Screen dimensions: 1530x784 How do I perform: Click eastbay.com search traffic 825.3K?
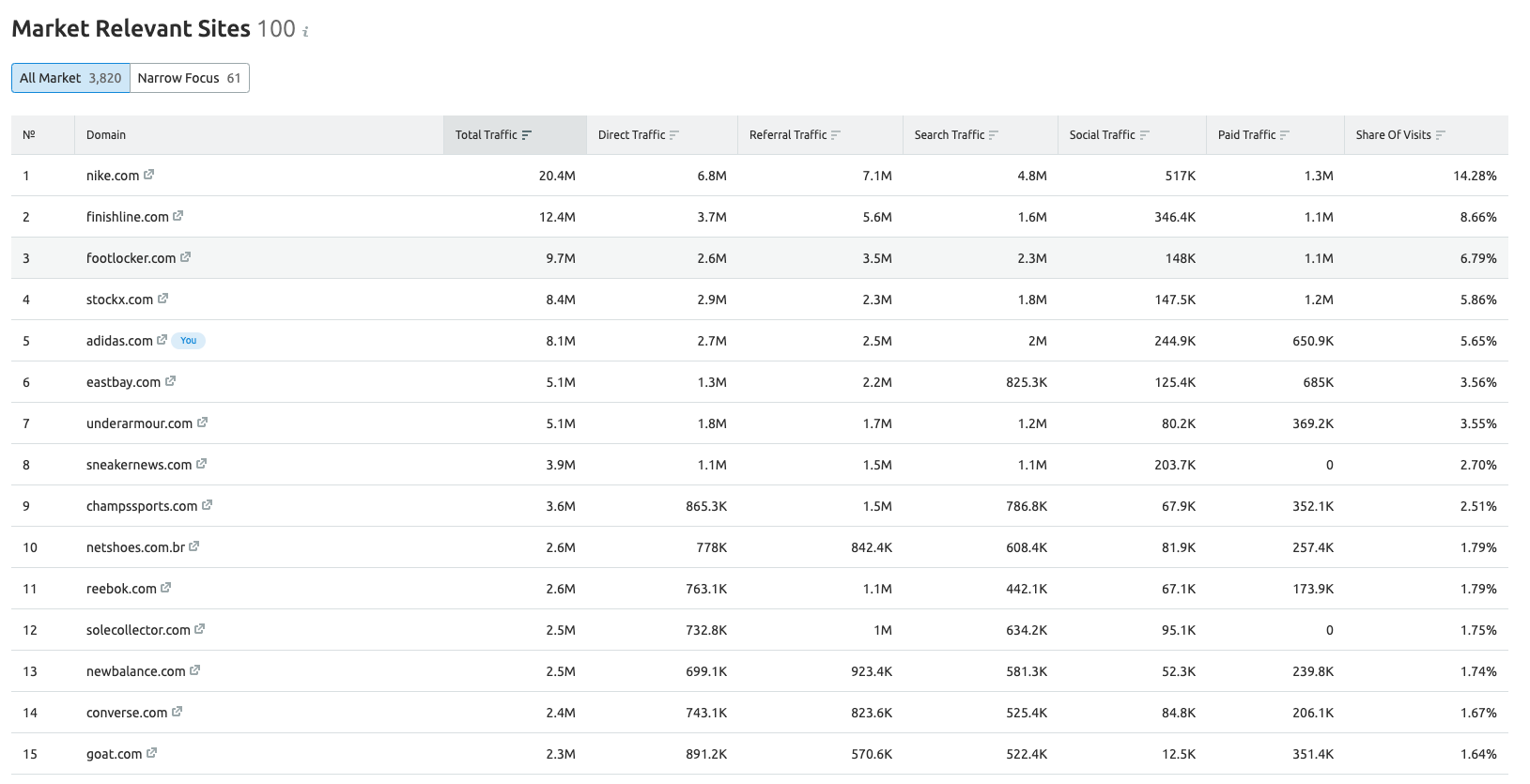tap(1027, 382)
